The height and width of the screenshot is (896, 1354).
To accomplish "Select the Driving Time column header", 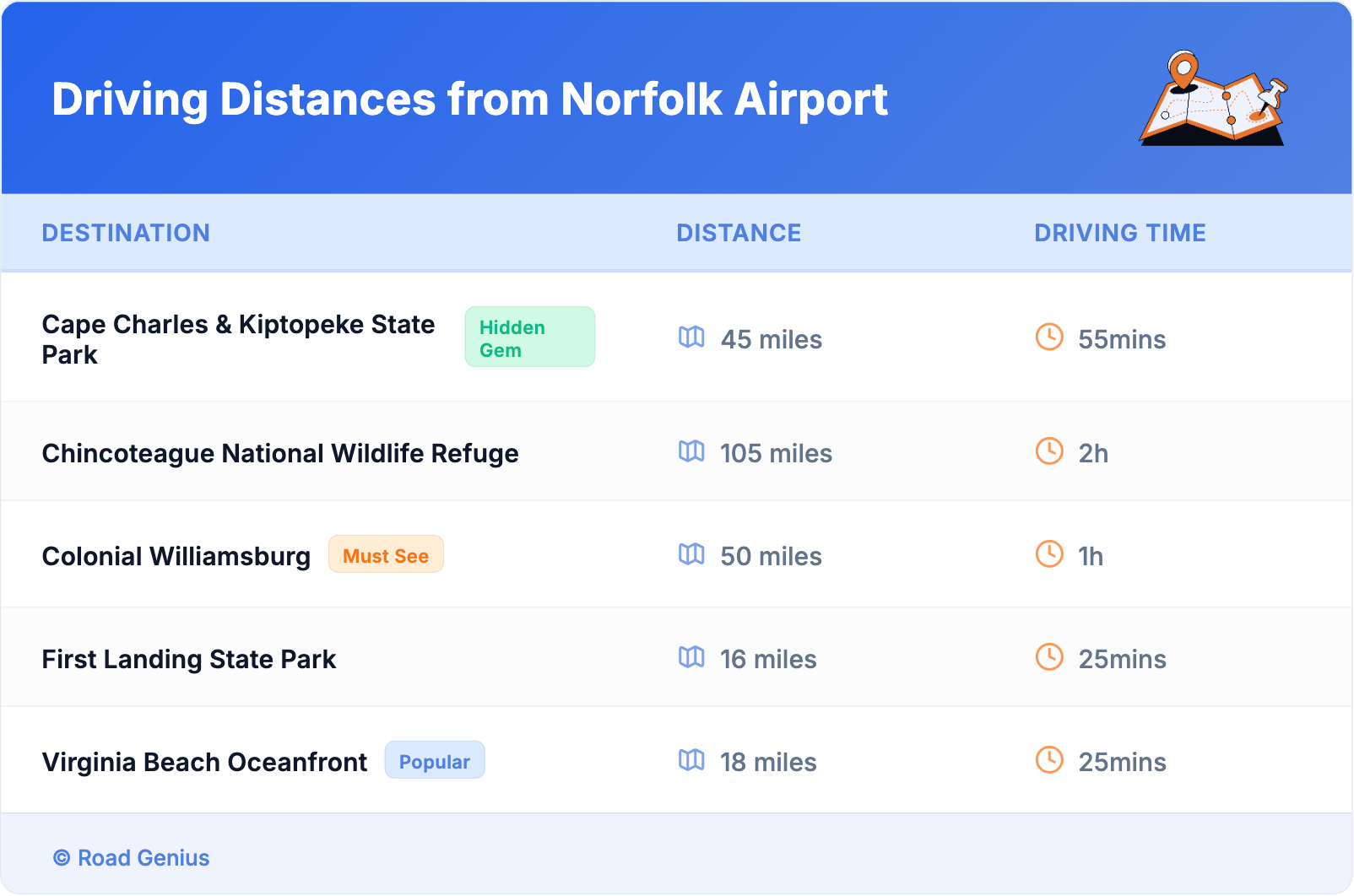I will (x=1119, y=233).
